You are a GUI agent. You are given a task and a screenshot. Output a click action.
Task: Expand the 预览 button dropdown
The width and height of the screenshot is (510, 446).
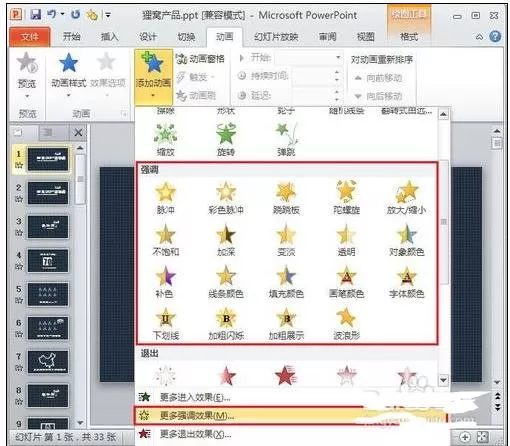pyautogui.click(x=27, y=96)
